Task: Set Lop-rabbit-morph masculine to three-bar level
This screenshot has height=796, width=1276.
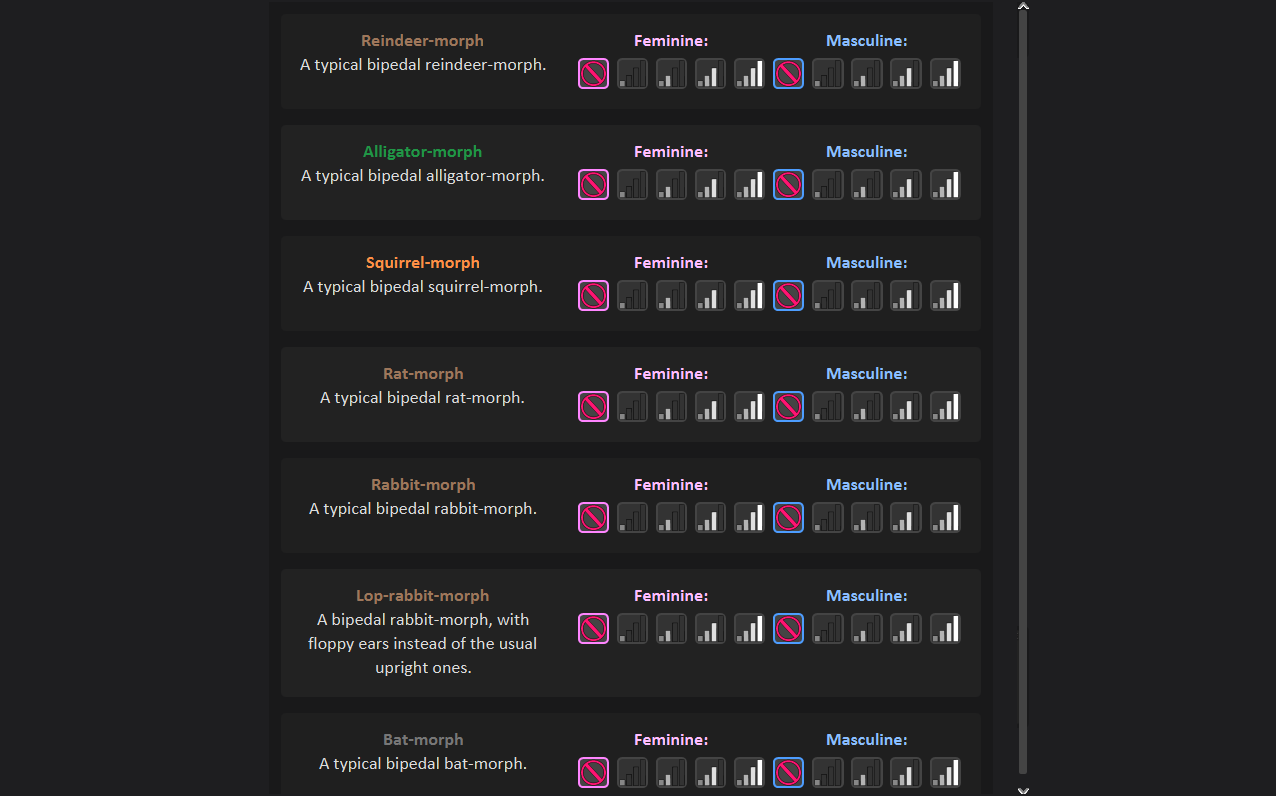Action: [x=906, y=629]
